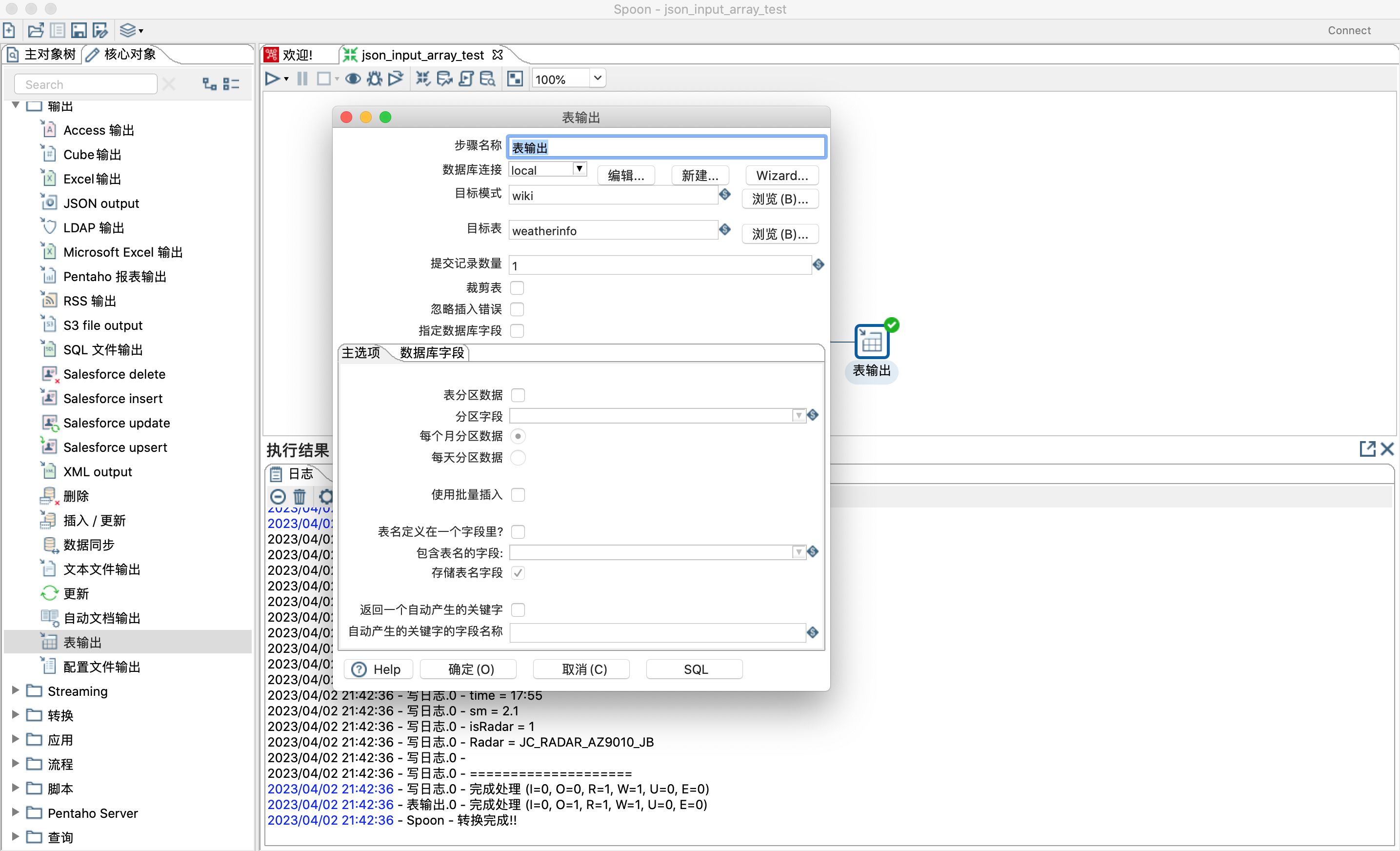The height and width of the screenshot is (851, 1400).
Task: Click the 目标表 weatherinfo input field
Action: 613,231
